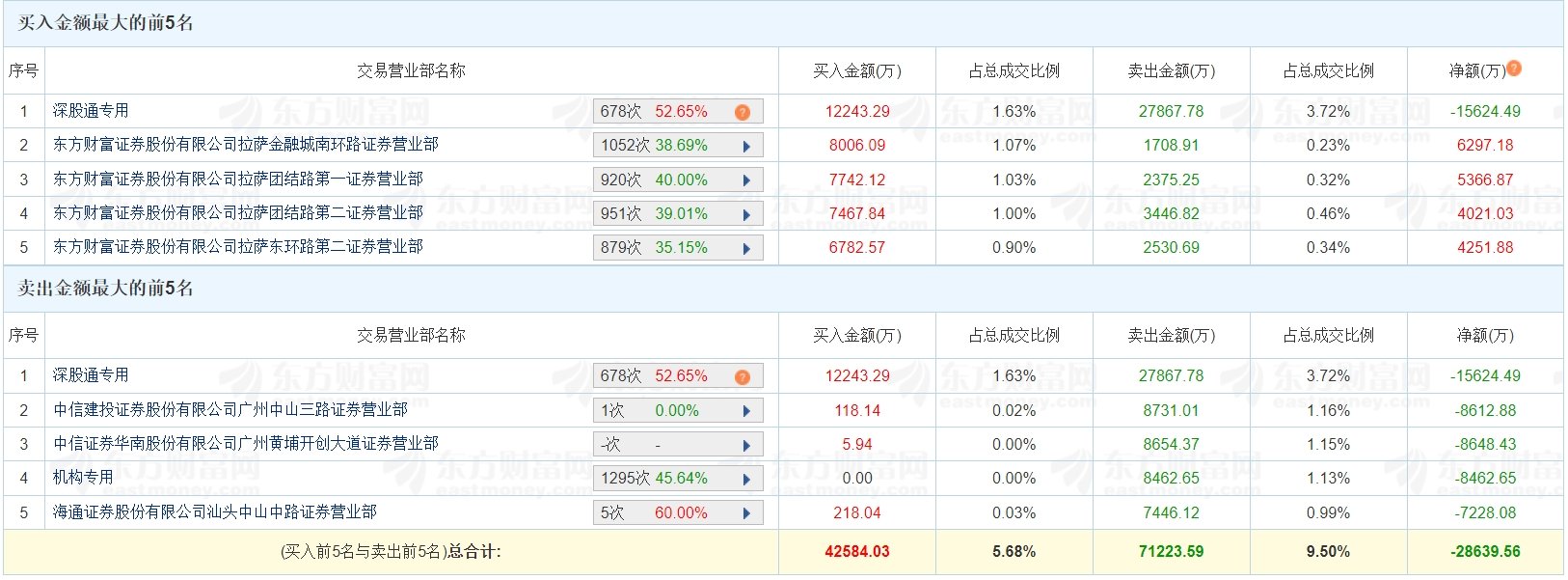Click total buy amount 42584.03

pos(857,552)
